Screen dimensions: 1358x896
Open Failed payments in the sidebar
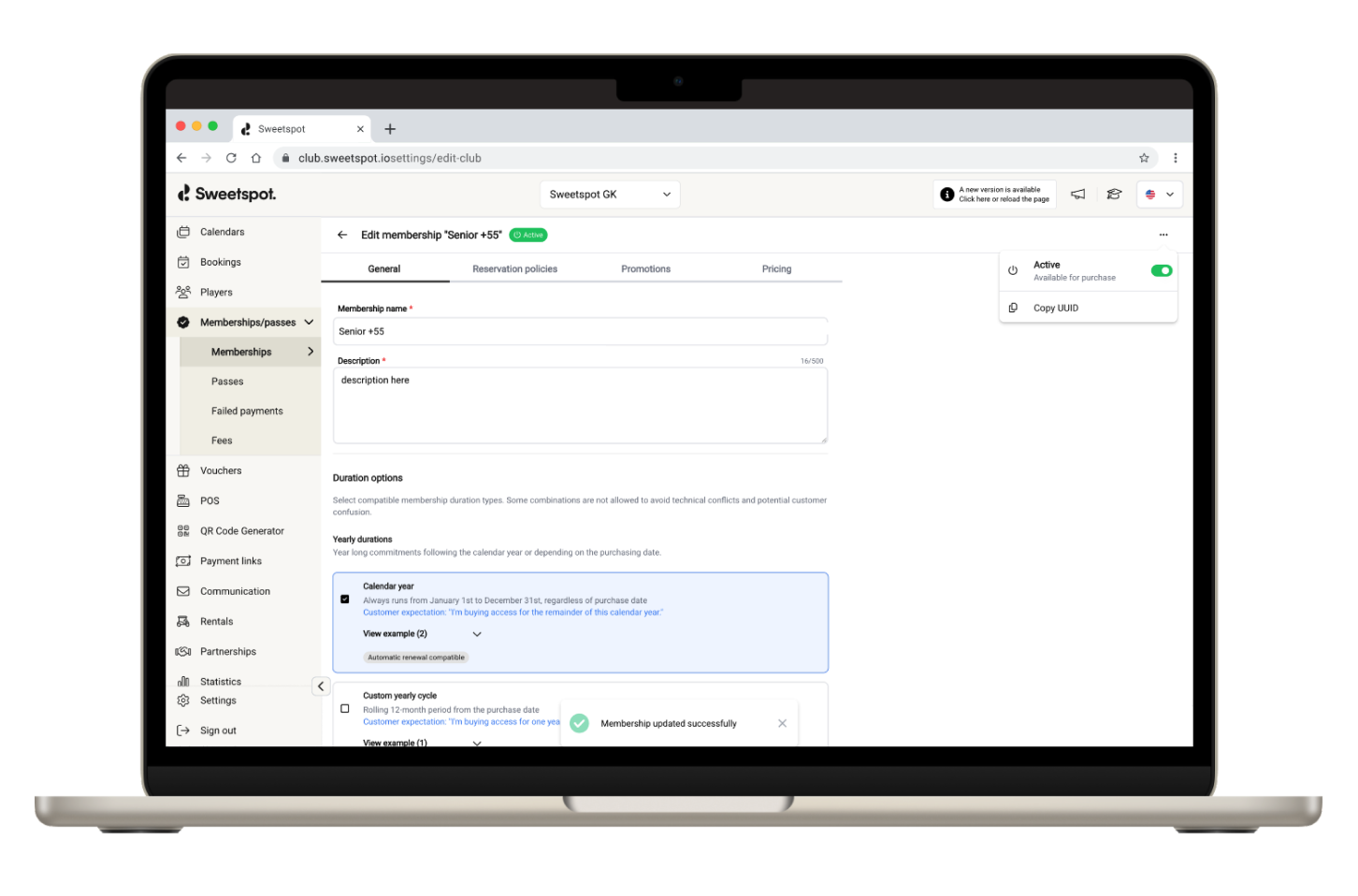click(x=247, y=412)
